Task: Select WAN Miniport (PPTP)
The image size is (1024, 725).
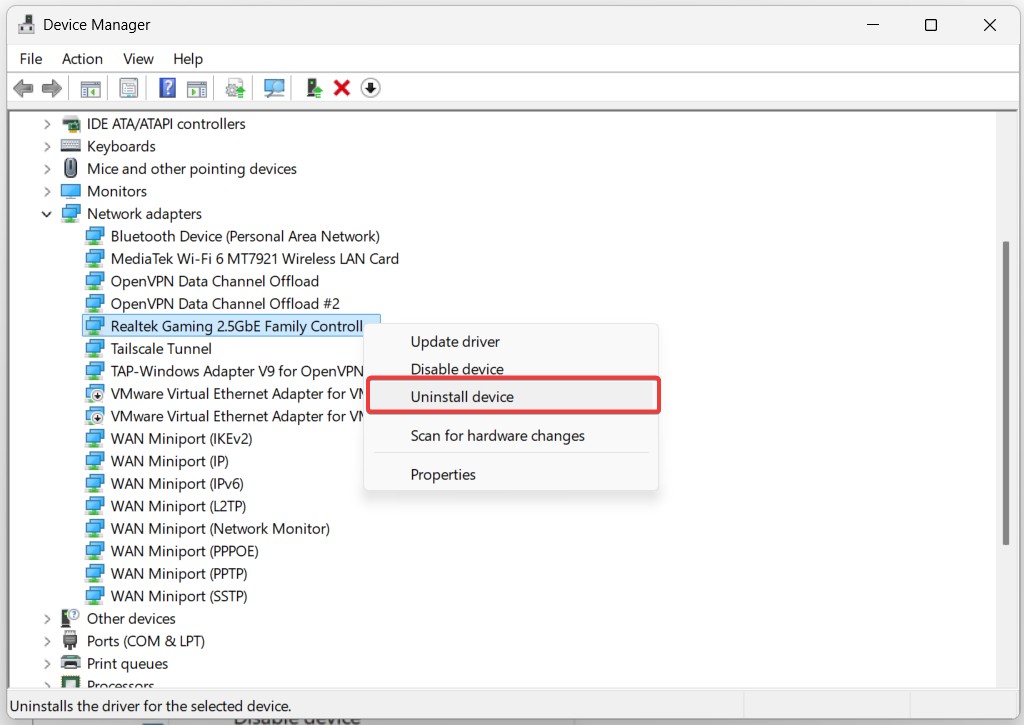Action: [179, 573]
